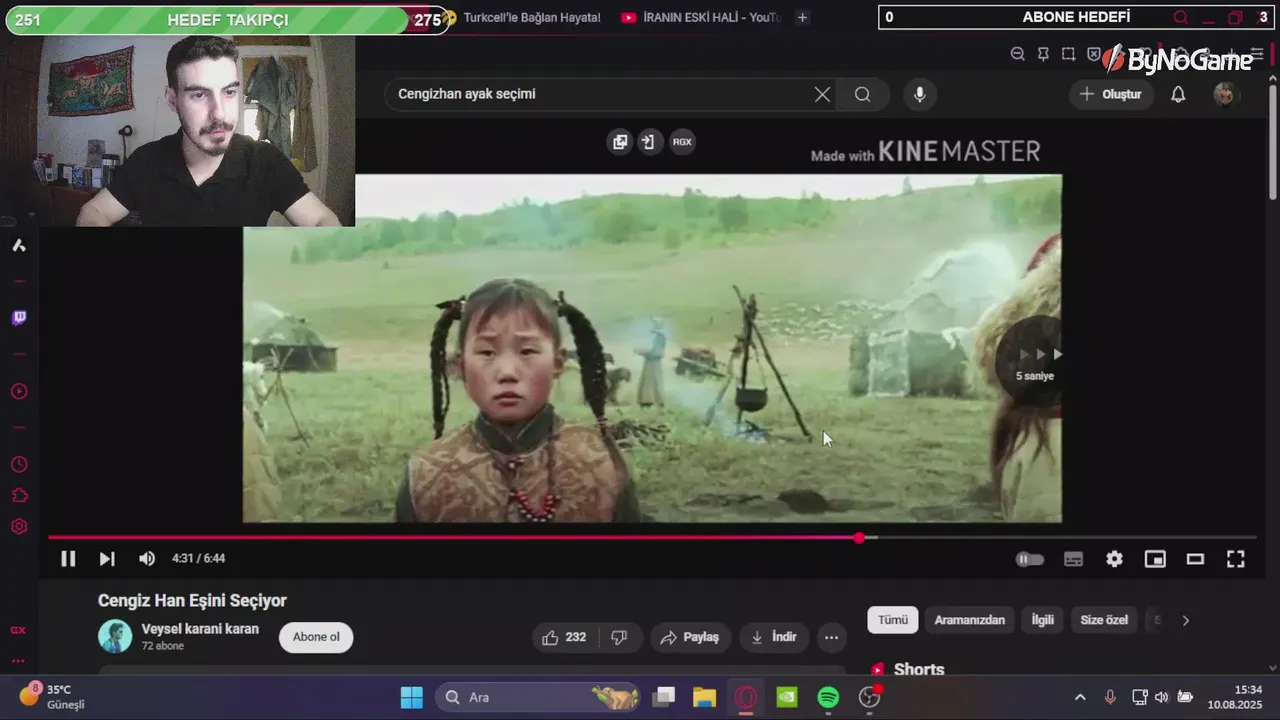Mute the video volume speaker icon
The height and width of the screenshot is (720, 1280).
tap(147, 559)
